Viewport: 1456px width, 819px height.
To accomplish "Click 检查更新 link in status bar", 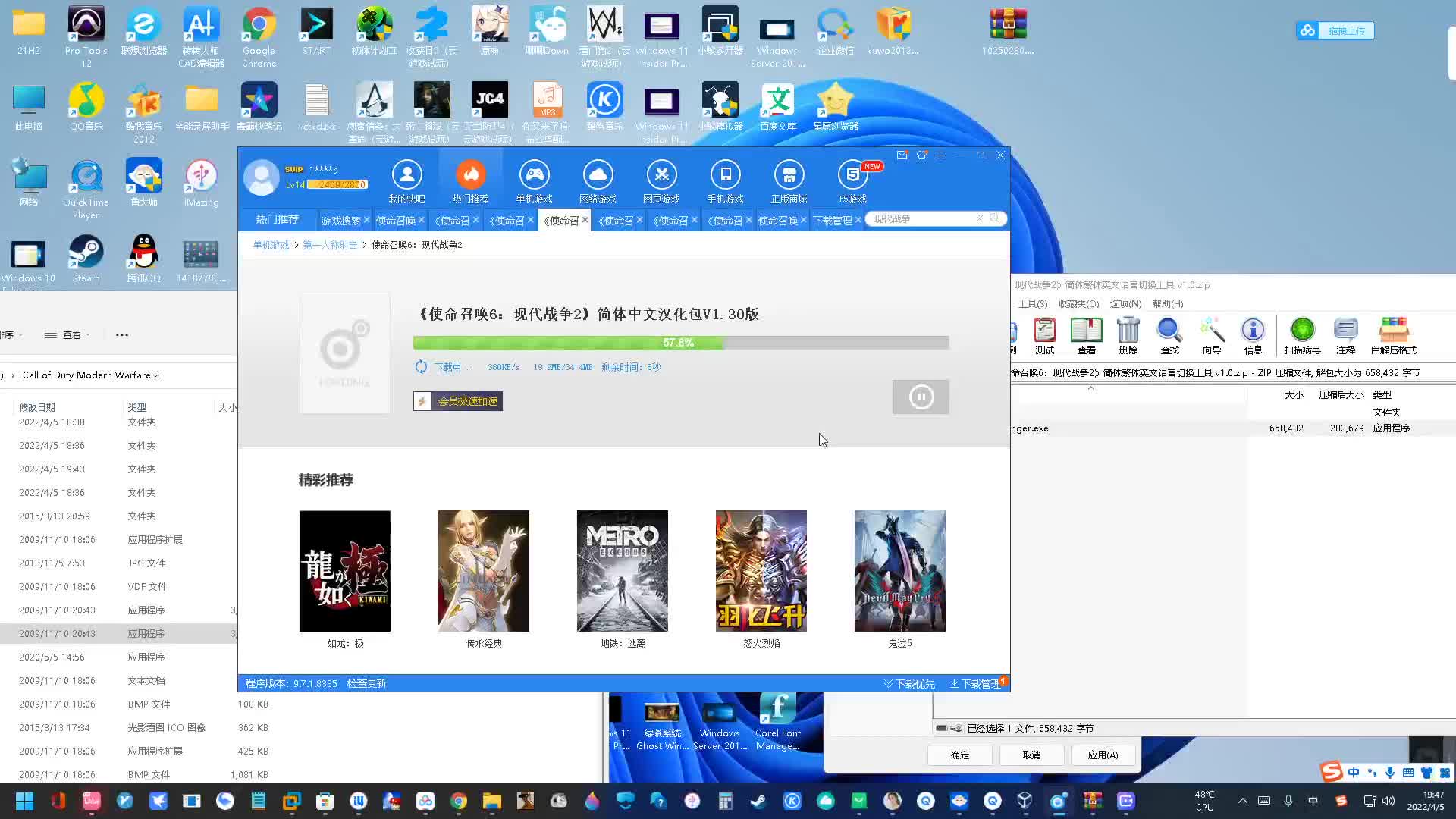I will (x=367, y=683).
